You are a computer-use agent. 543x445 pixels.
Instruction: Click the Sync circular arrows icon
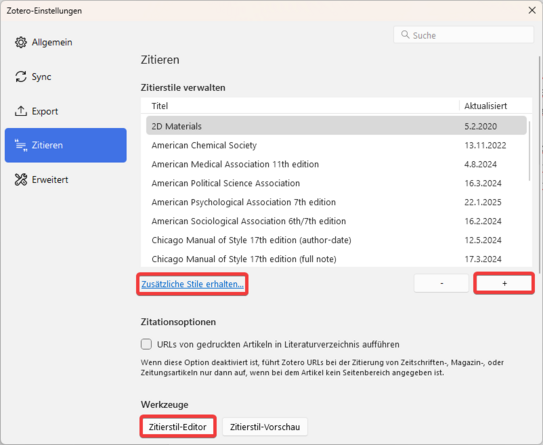21,77
